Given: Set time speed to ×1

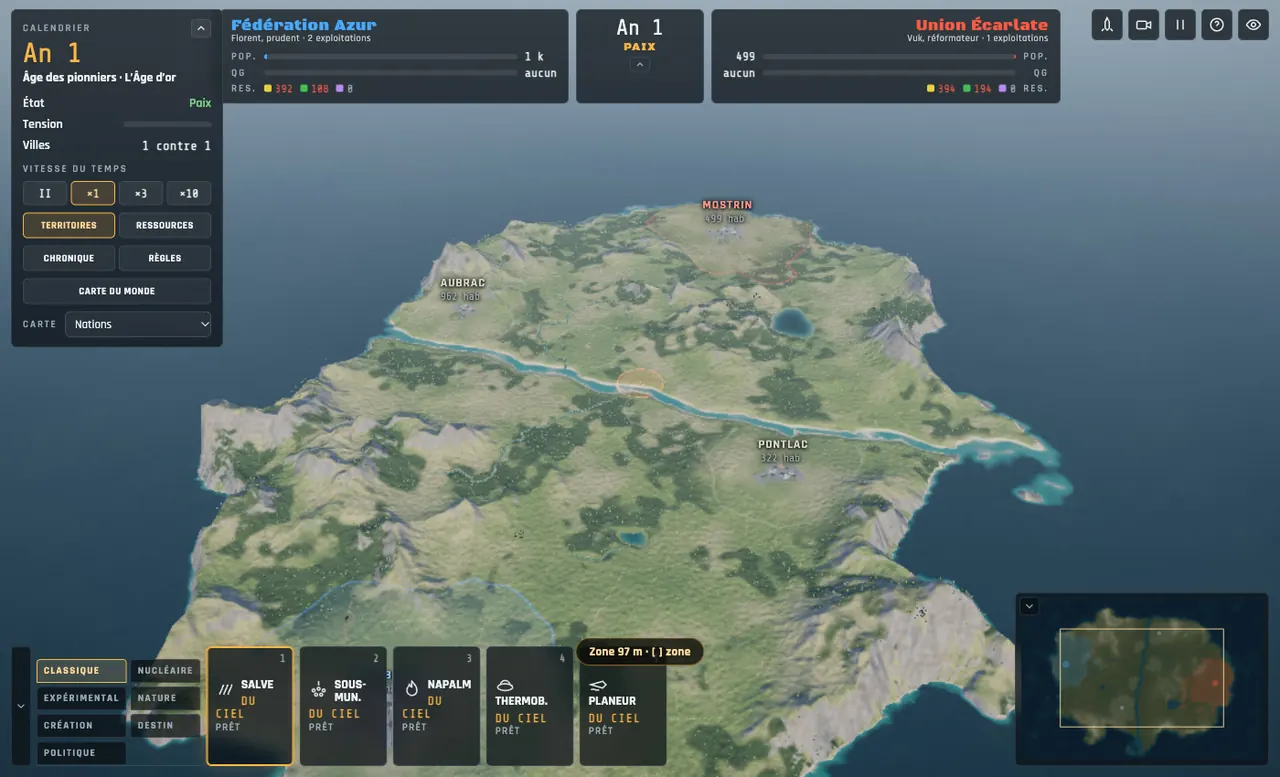Looking at the screenshot, I should [93, 193].
